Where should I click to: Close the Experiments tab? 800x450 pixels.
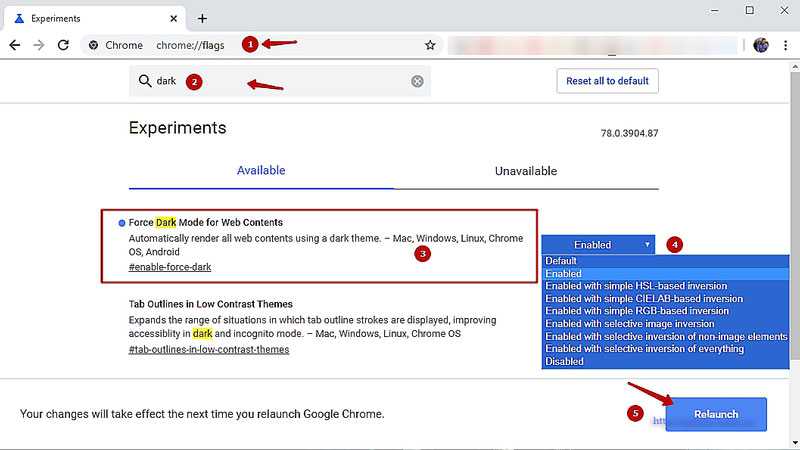click(173, 18)
